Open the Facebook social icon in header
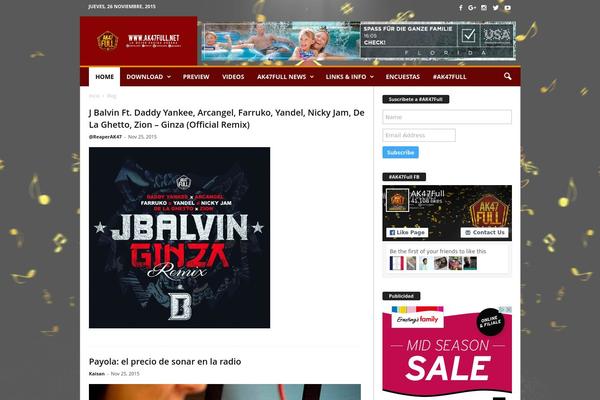Viewport: 600px width, 400px height. [460, 8]
